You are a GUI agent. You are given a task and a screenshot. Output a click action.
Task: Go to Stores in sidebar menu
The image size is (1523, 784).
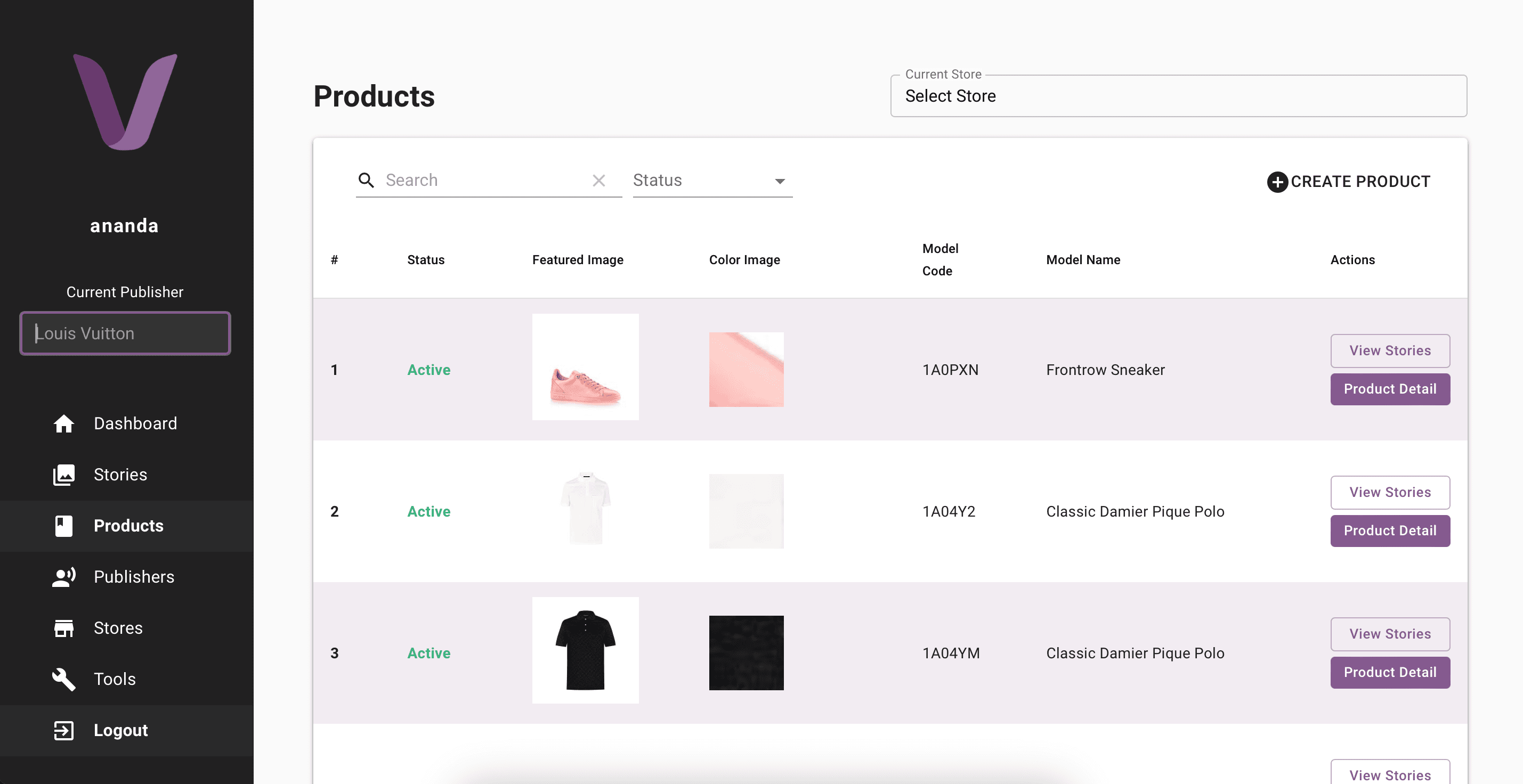click(118, 628)
